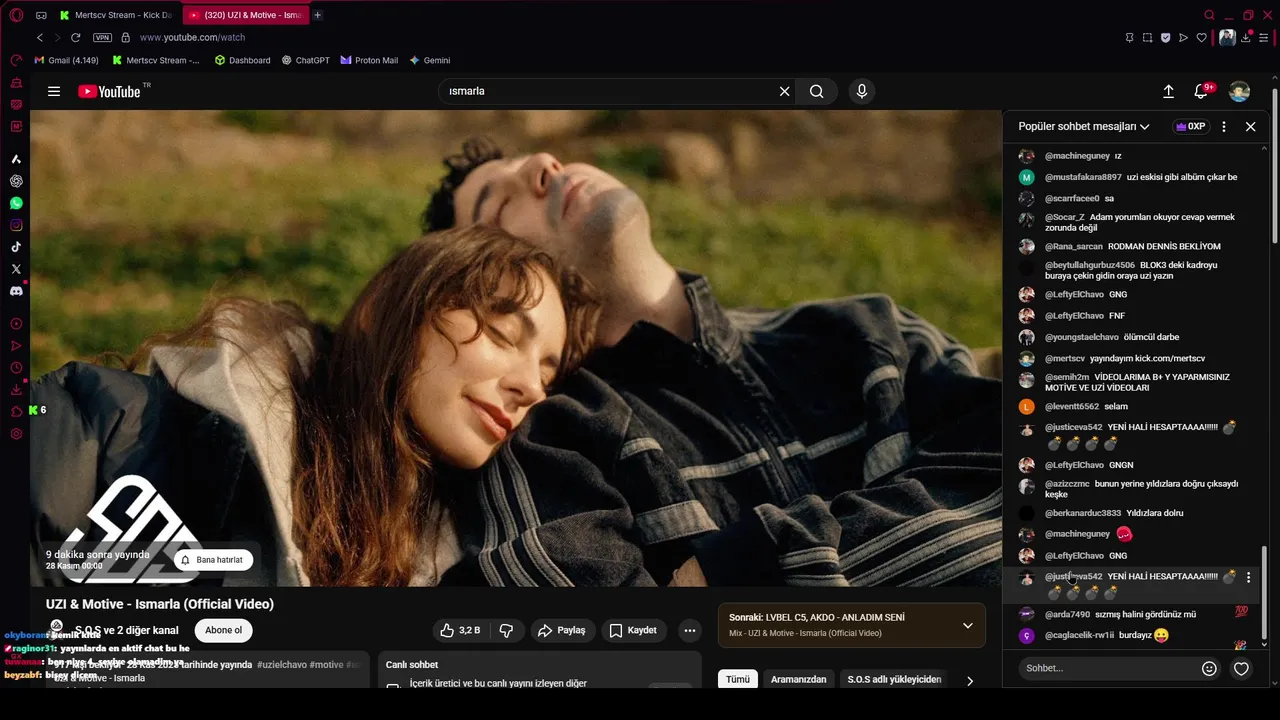Open Mertscv Stream bookmark in bookmarks bar
Screen dimensions: 1280x720
(156, 60)
